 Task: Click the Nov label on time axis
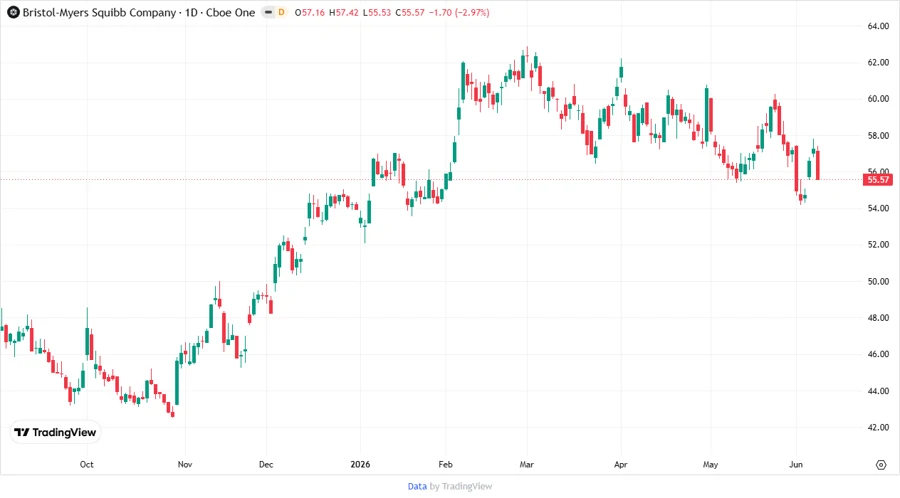(185, 464)
